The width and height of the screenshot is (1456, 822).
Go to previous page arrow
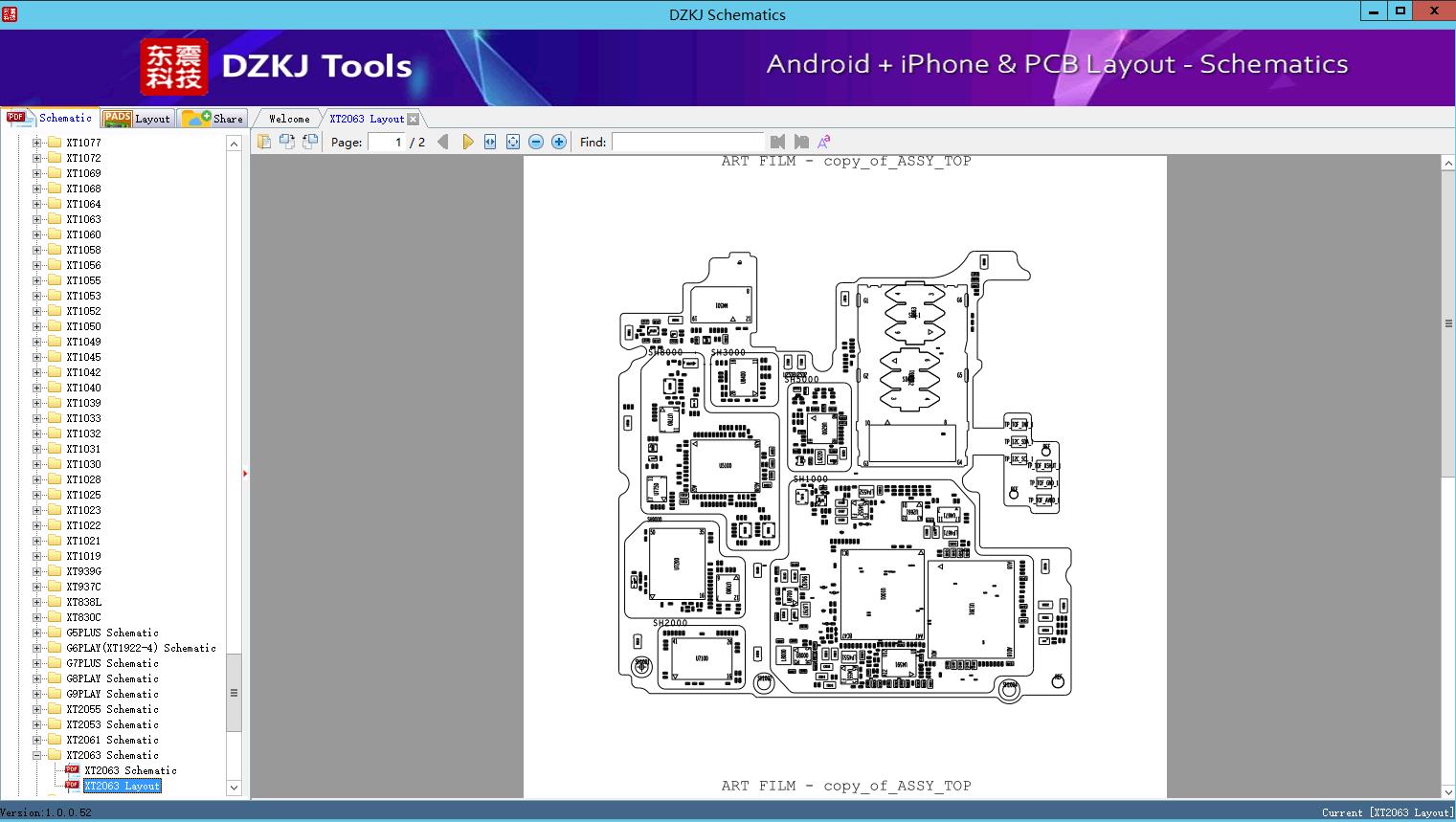coord(442,142)
